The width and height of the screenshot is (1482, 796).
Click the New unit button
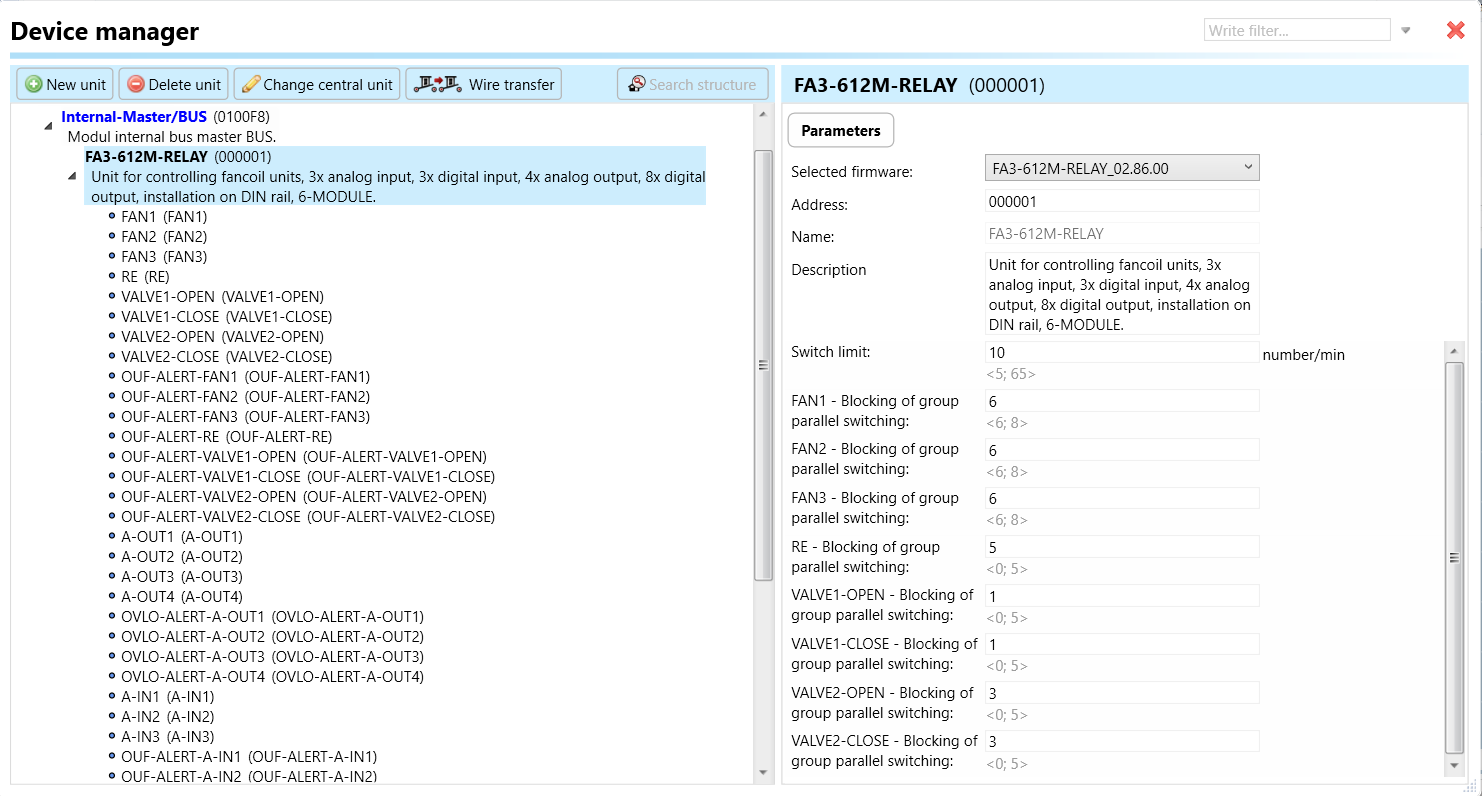click(x=66, y=85)
